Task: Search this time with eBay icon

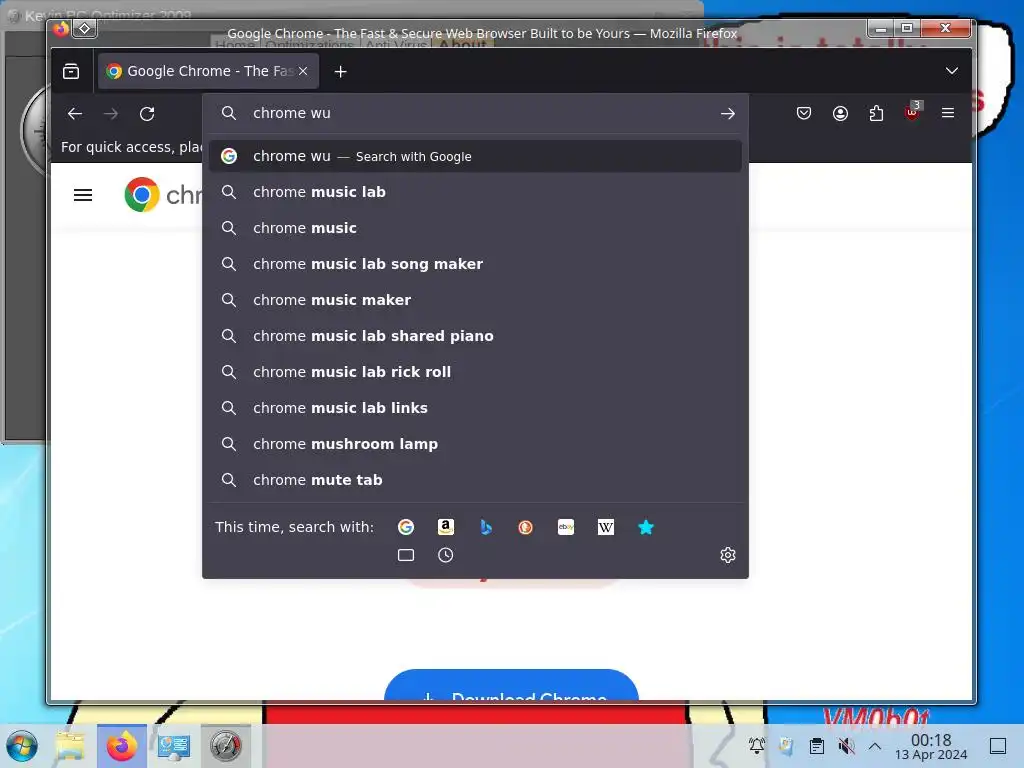Action: (566, 527)
